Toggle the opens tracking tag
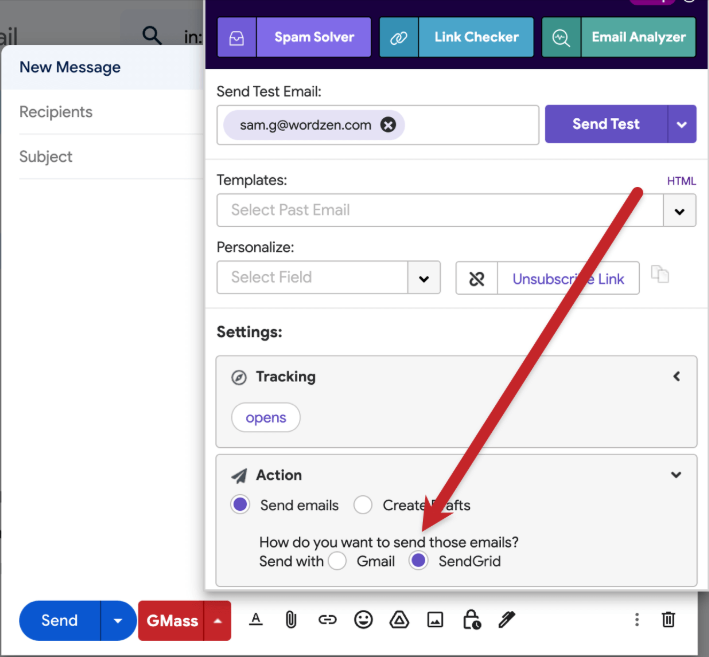The image size is (709, 657). (x=266, y=417)
